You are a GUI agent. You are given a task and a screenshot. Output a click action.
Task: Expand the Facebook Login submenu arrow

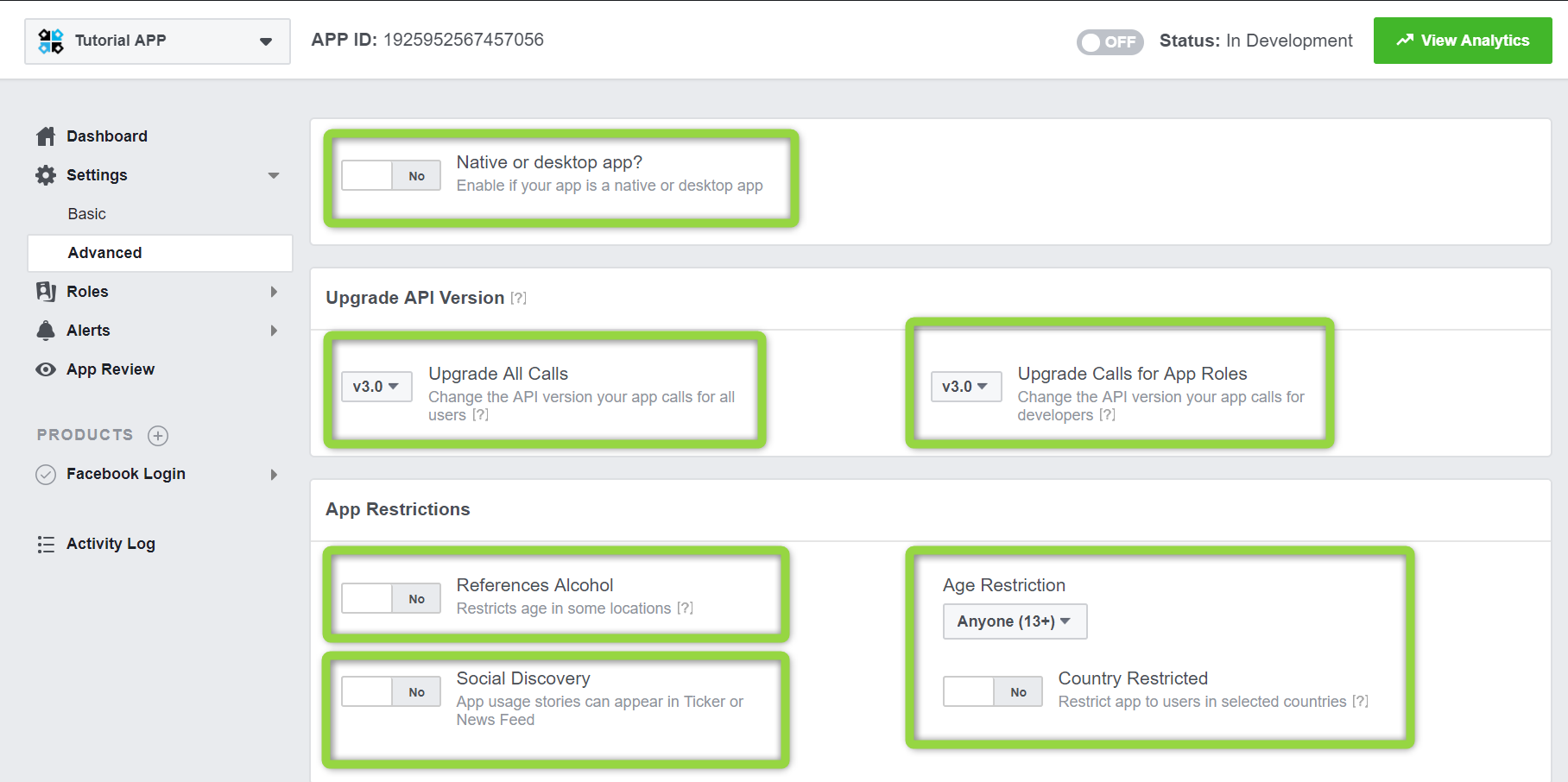tap(274, 475)
